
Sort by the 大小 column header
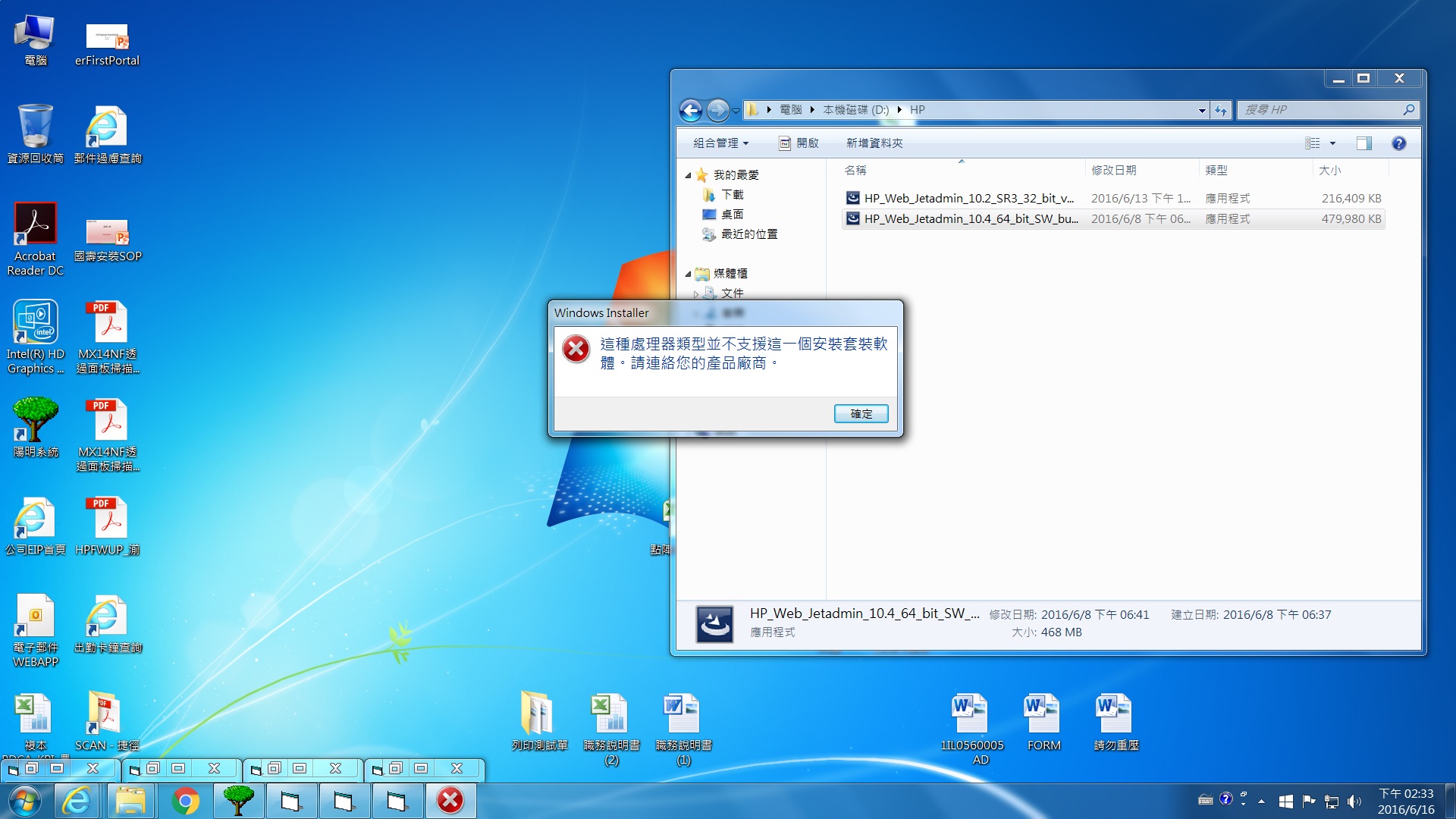1349,171
